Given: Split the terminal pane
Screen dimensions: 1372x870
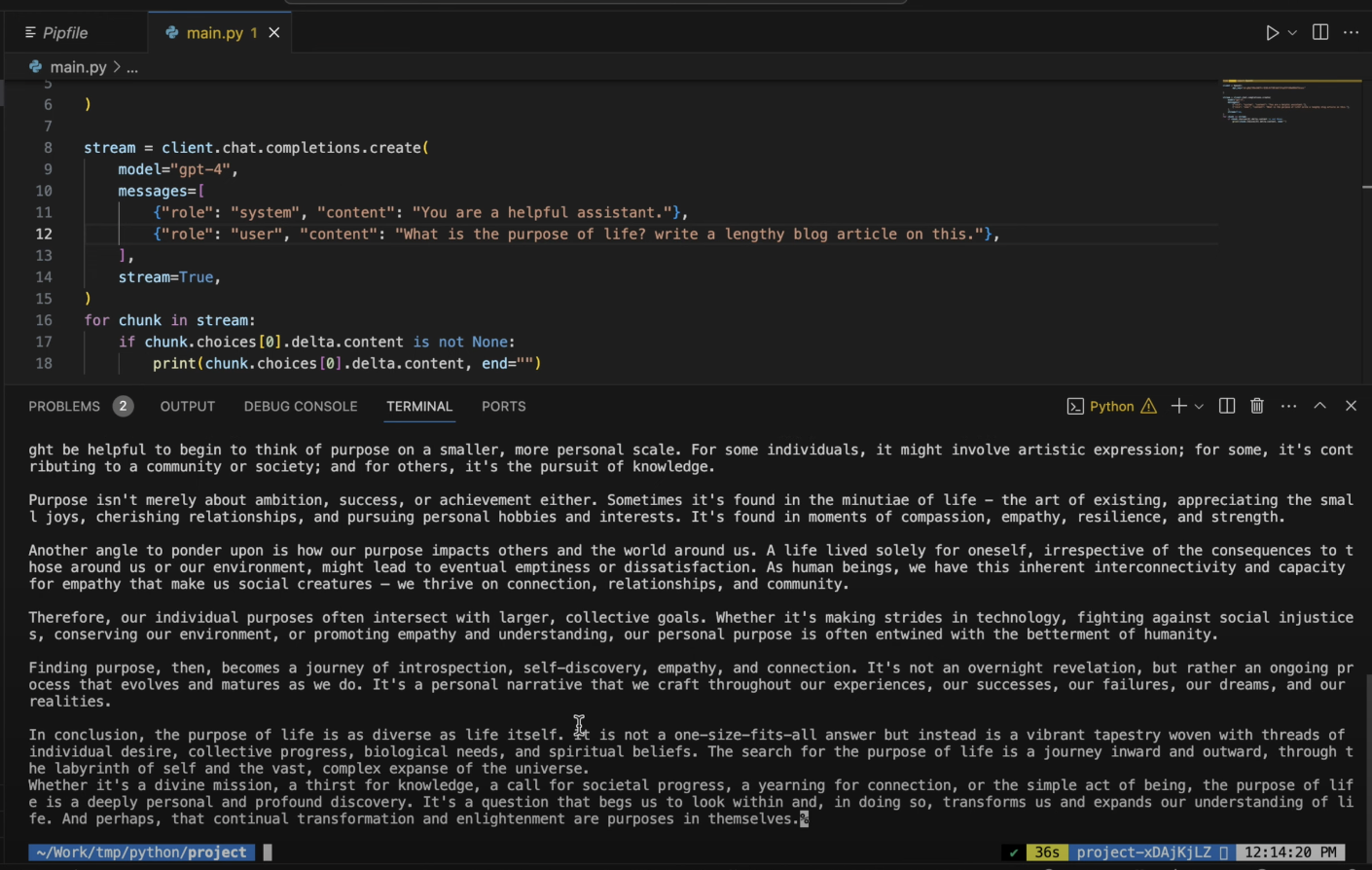Looking at the screenshot, I should pyautogui.click(x=1227, y=406).
